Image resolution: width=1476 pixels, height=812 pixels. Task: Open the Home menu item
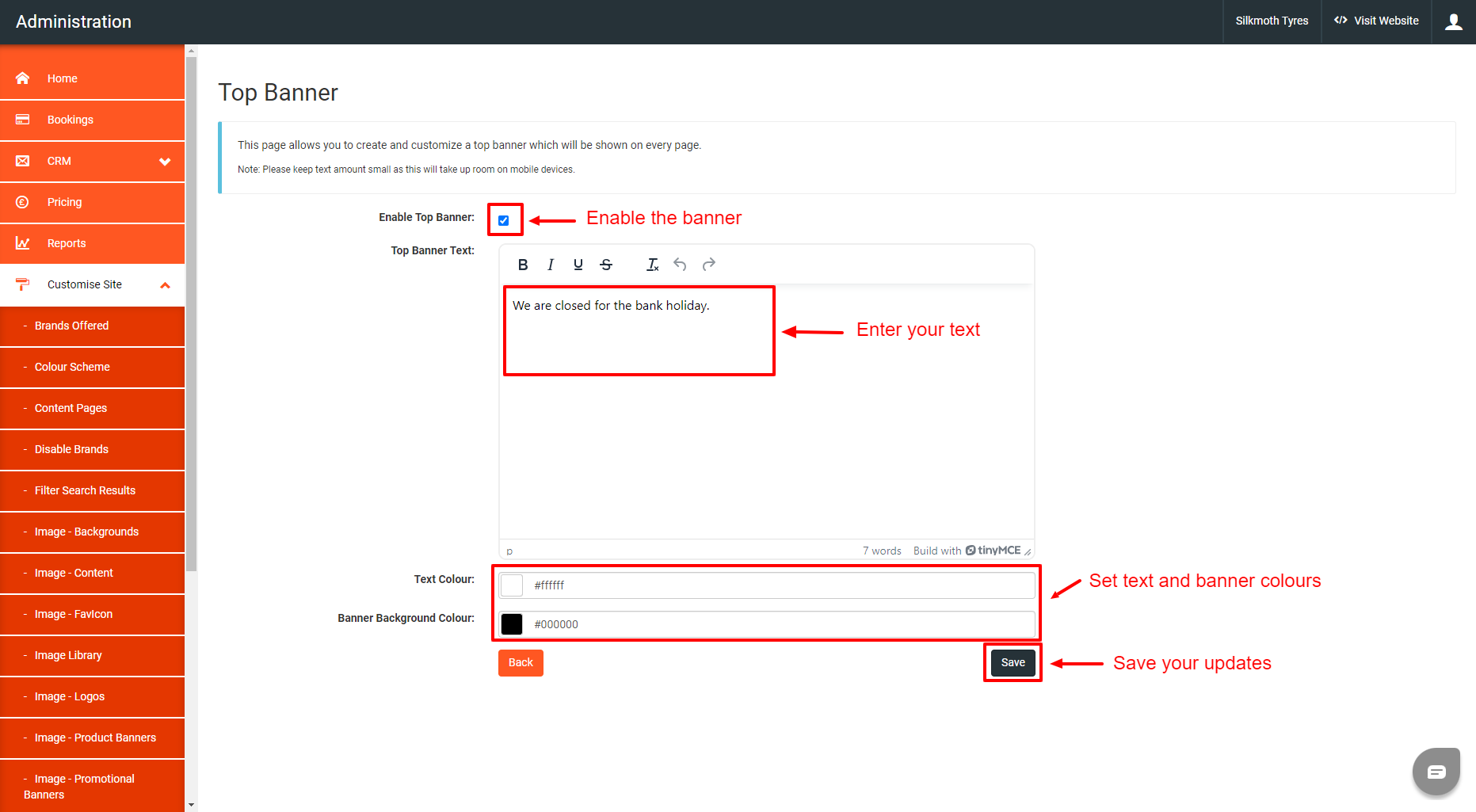(x=92, y=78)
